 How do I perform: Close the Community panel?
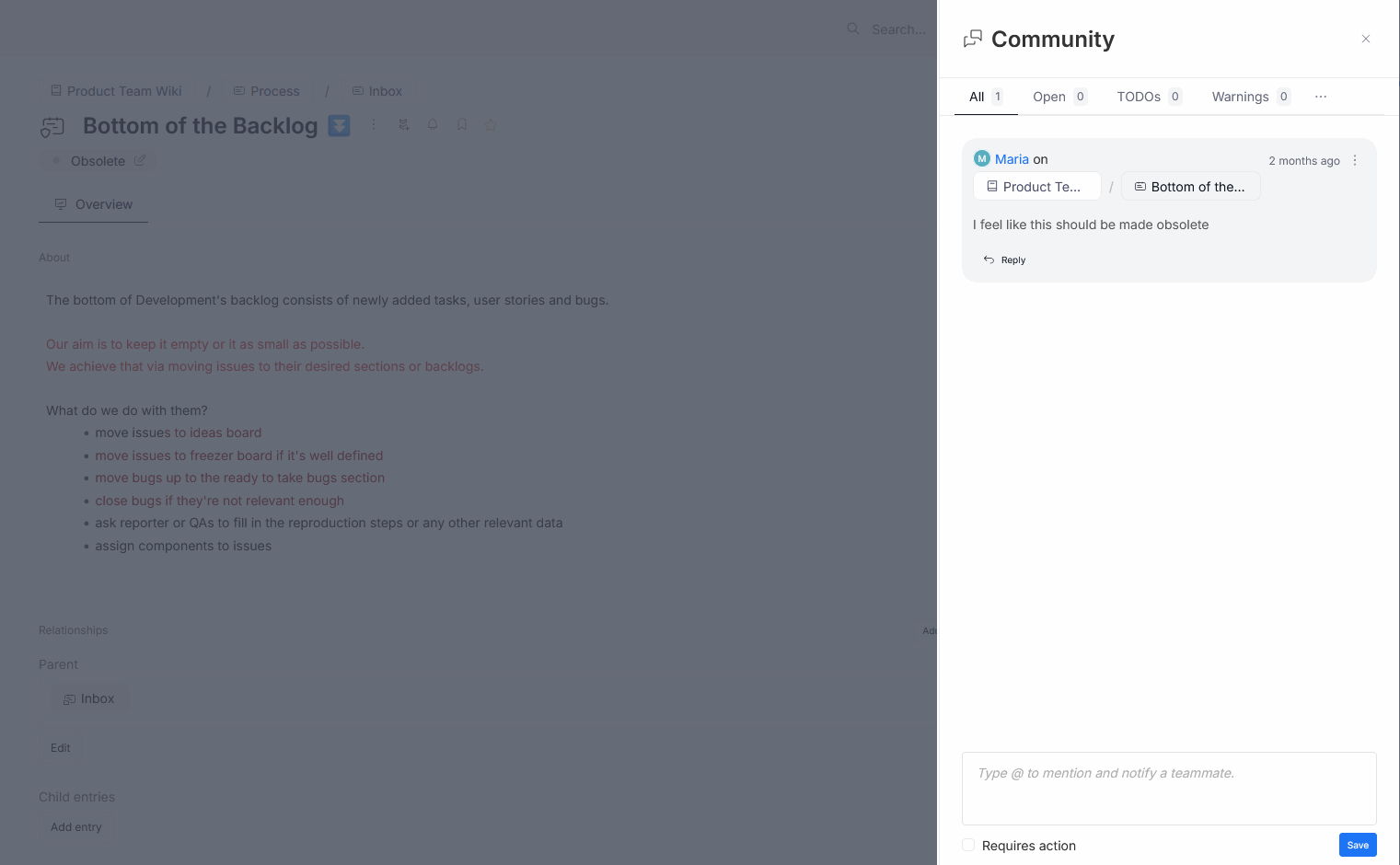pos(1365,39)
